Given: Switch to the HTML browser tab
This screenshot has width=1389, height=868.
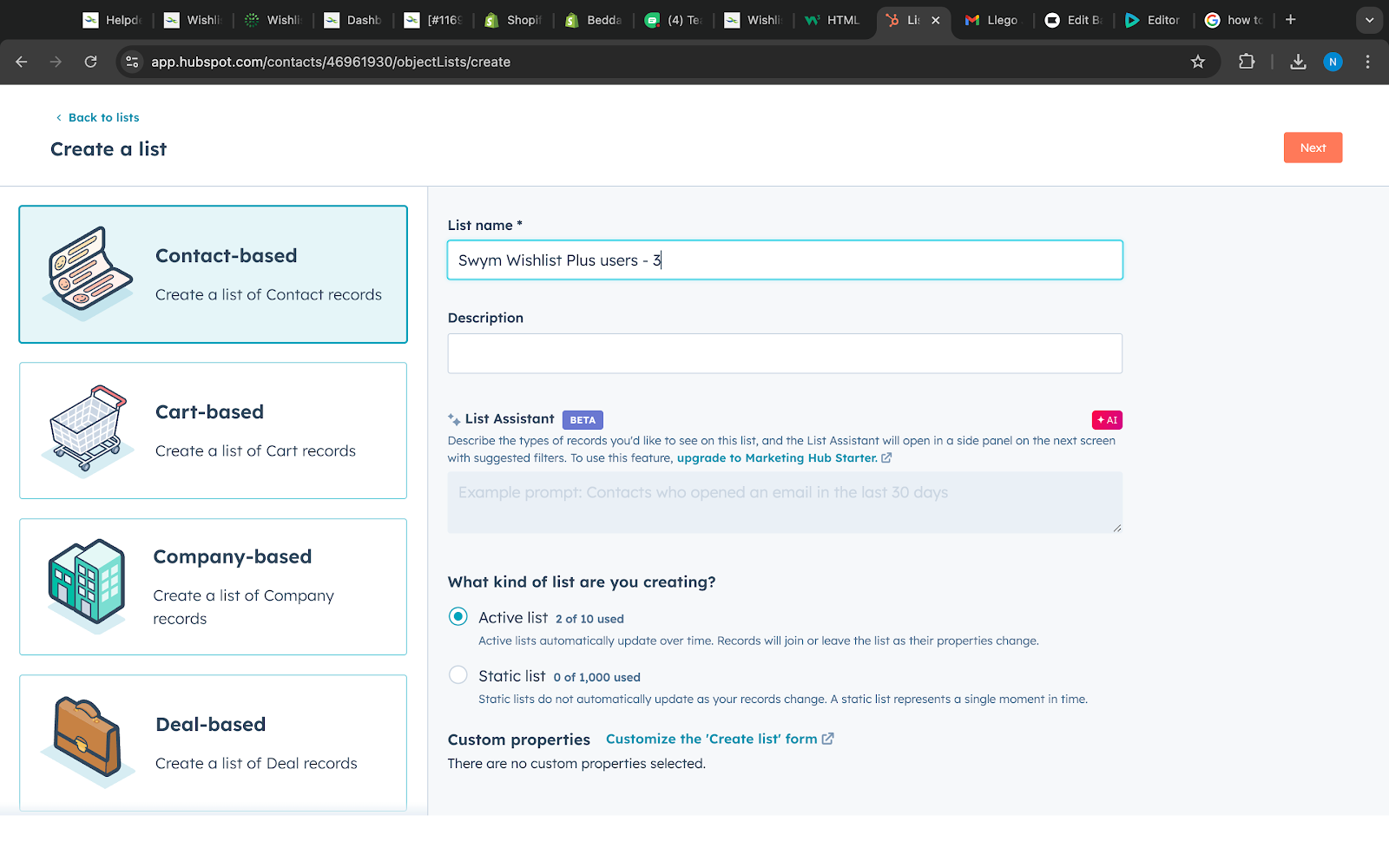Looking at the screenshot, I should (x=833, y=20).
